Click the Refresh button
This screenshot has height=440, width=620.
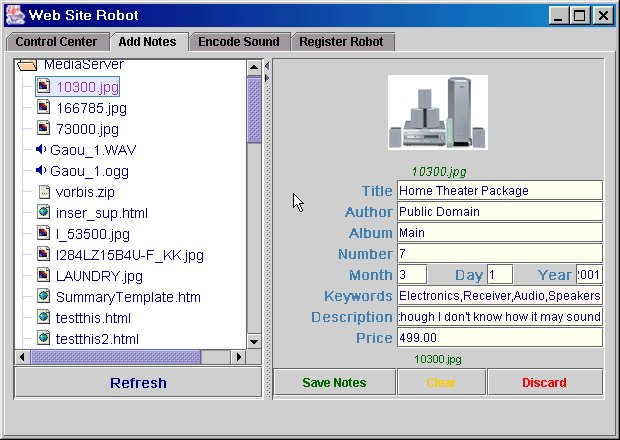point(138,382)
